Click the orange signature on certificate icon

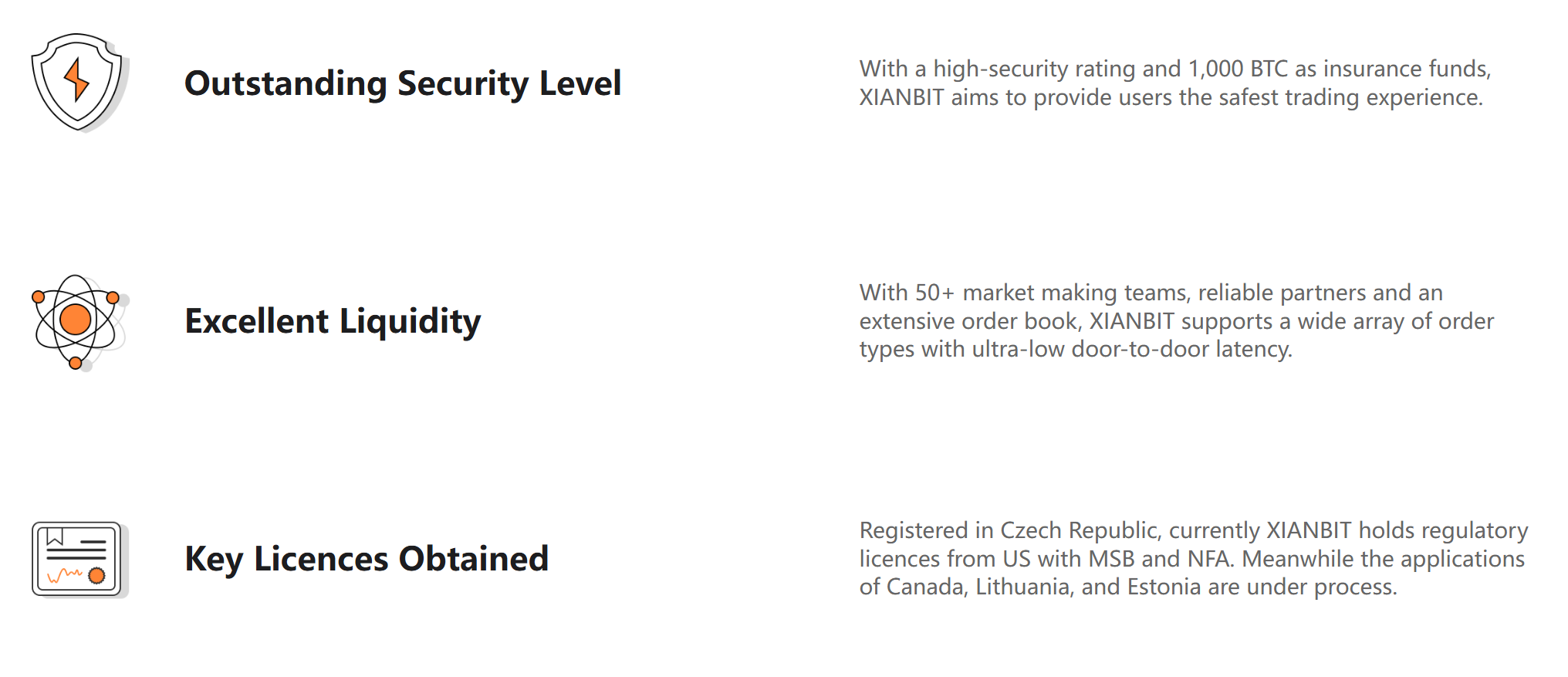click(x=65, y=575)
